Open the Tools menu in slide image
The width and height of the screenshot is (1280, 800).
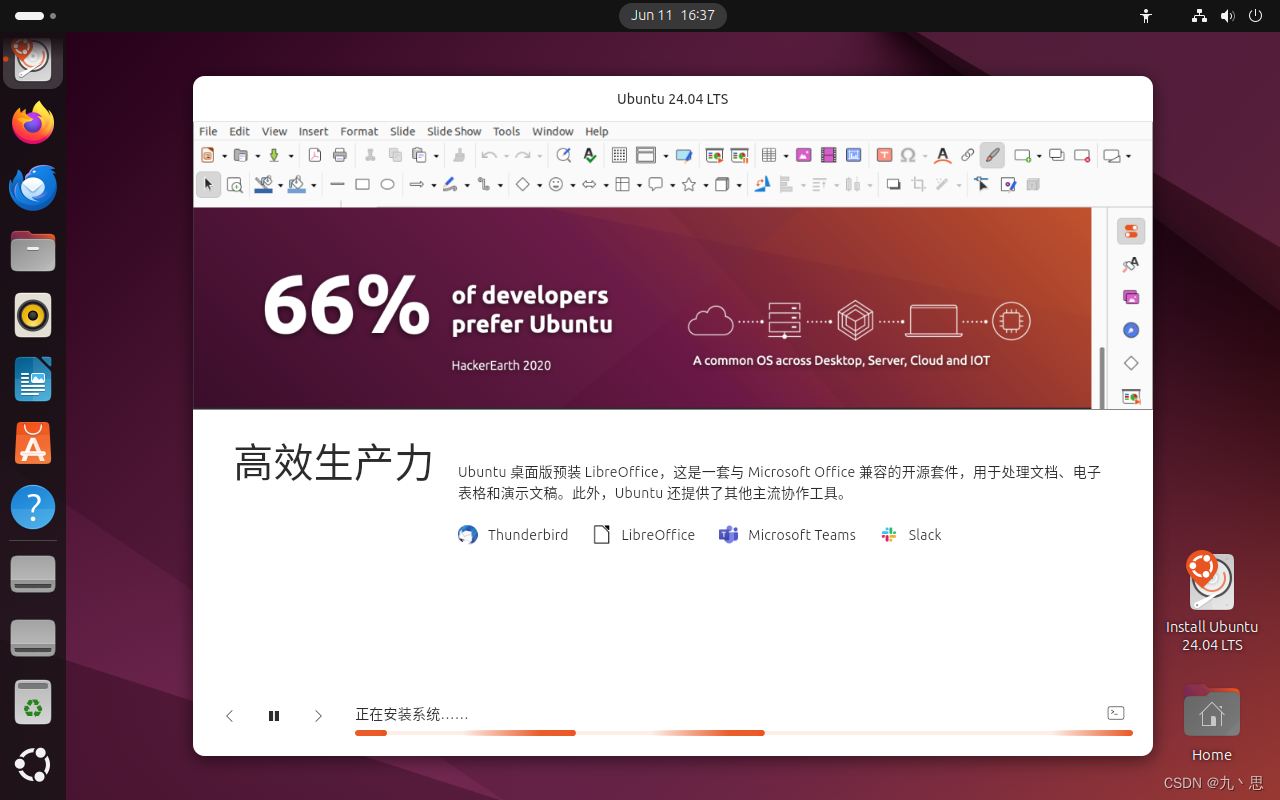pos(507,131)
